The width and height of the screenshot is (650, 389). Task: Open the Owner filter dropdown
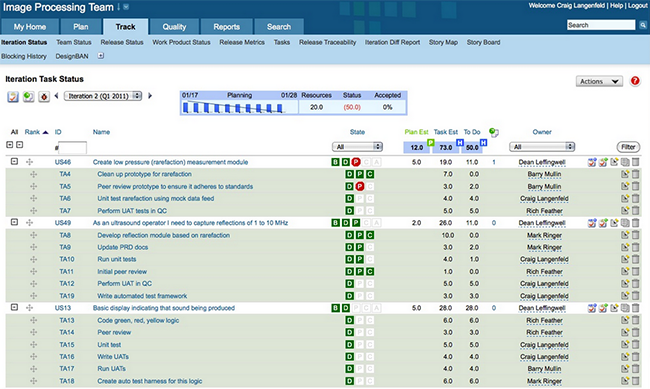[542, 147]
